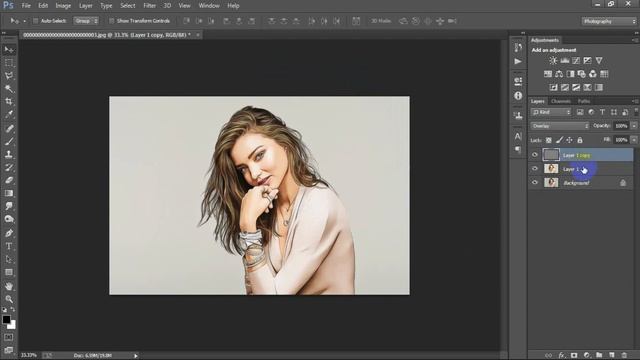The image size is (640, 360).
Task: Open the Adjustments panel flyout menu
Action: pos(635,40)
